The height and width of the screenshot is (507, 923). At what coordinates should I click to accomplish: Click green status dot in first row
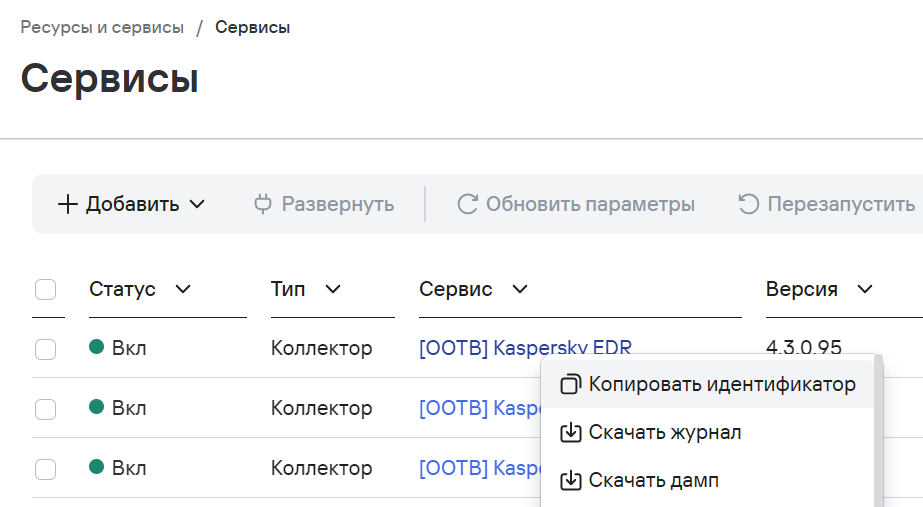[x=97, y=347]
